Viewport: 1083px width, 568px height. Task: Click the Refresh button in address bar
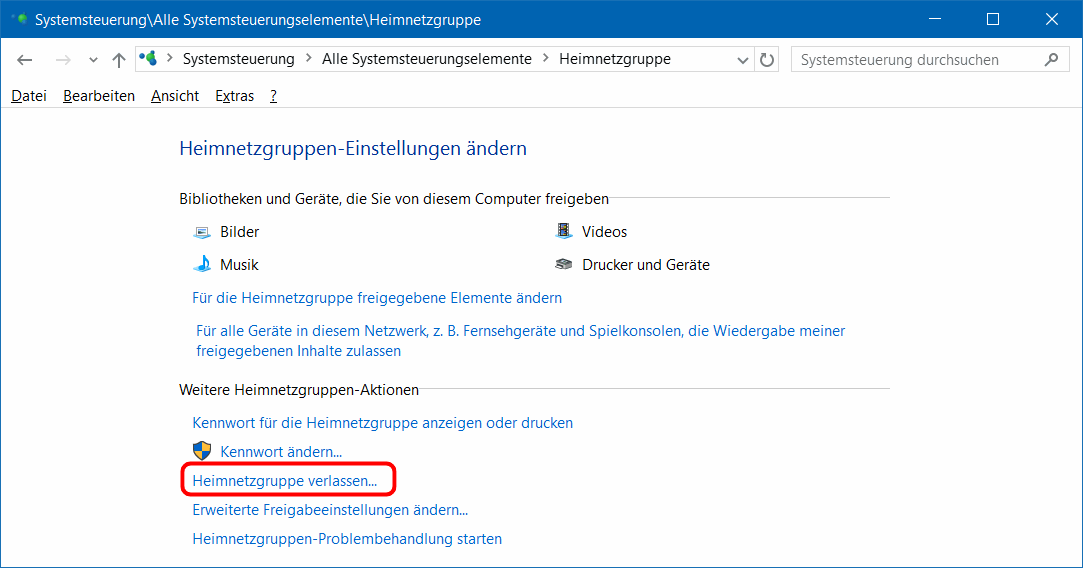point(767,60)
